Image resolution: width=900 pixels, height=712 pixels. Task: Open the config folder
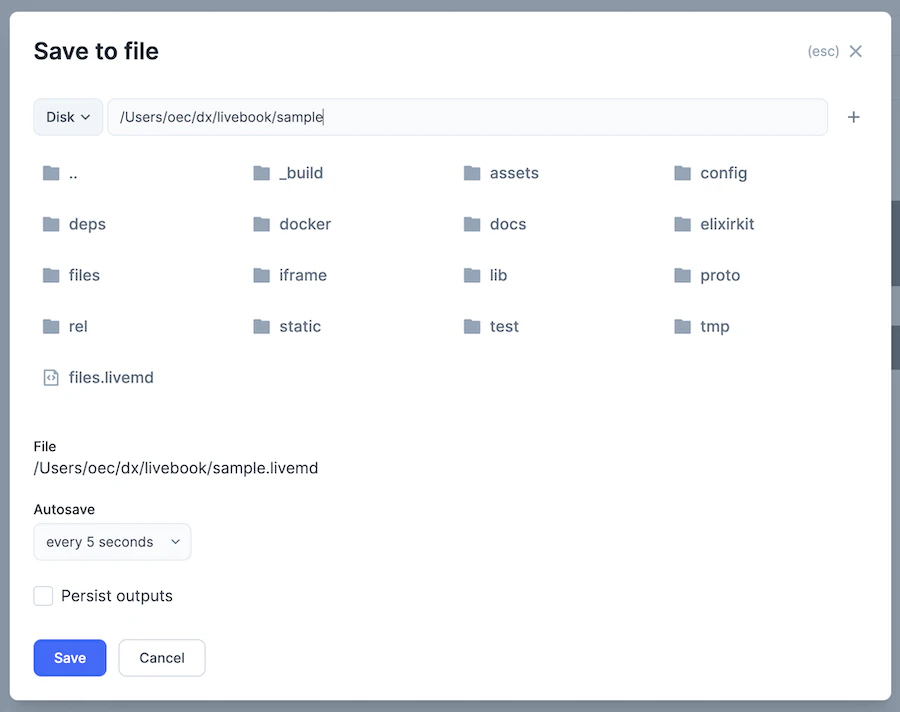711,173
